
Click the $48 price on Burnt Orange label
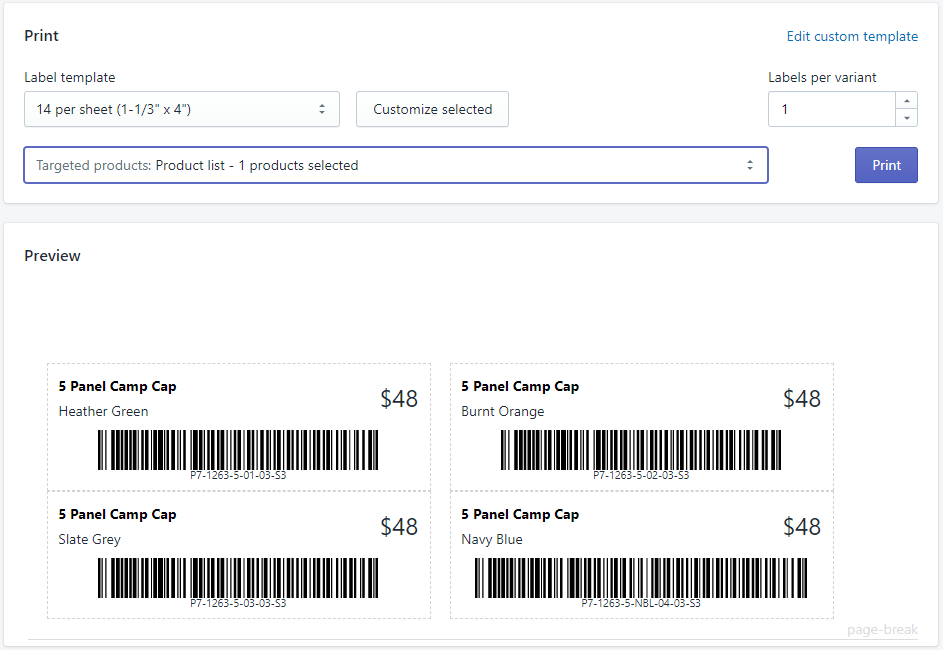point(802,399)
